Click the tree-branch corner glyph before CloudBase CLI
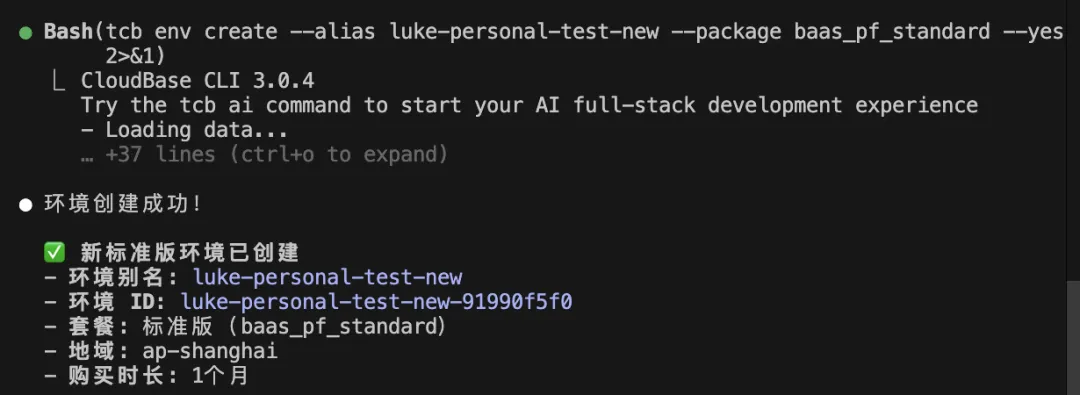The width and height of the screenshot is (1080, 395). [x=58, y=81]
